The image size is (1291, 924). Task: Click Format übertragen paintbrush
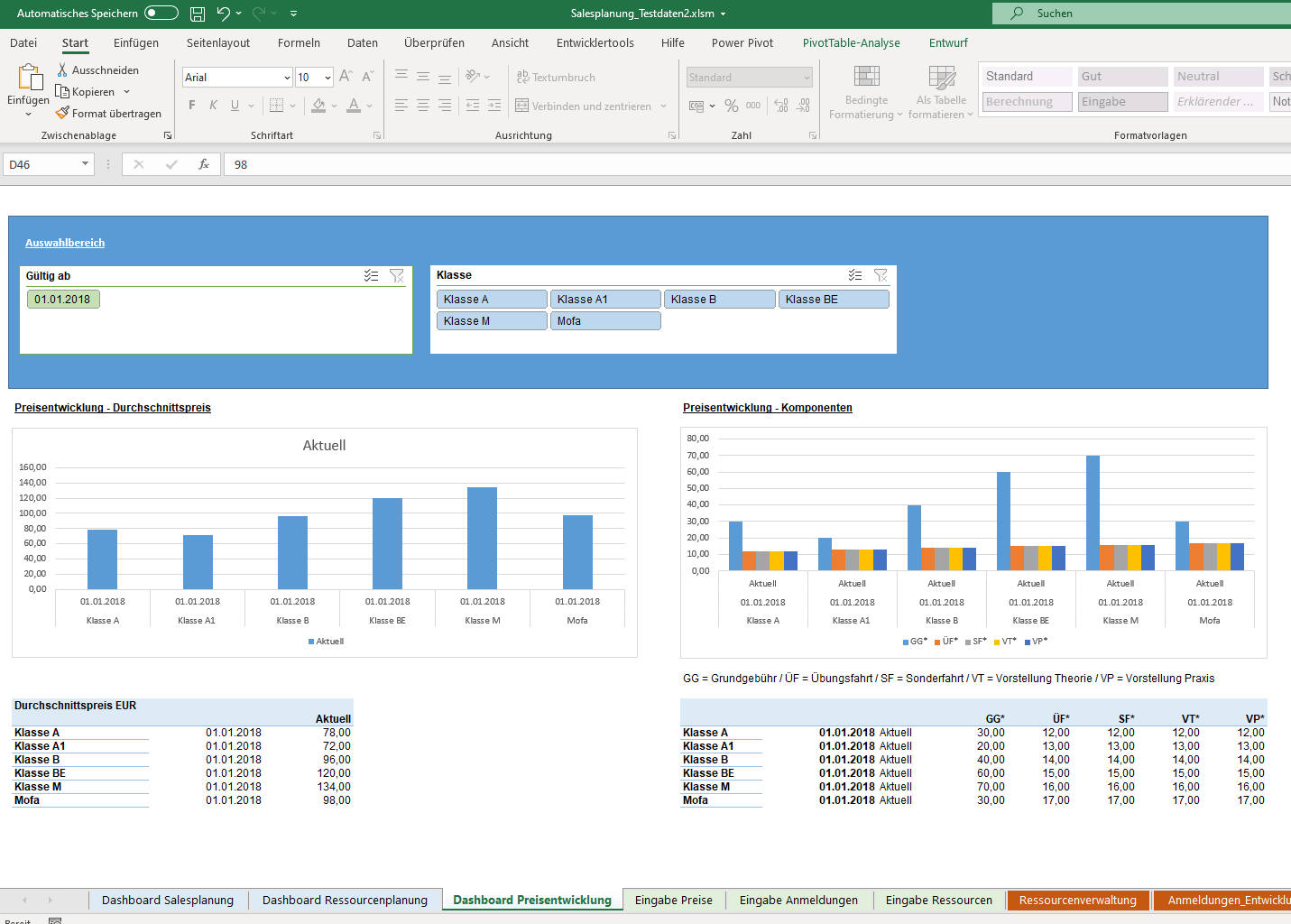[62, 113]
